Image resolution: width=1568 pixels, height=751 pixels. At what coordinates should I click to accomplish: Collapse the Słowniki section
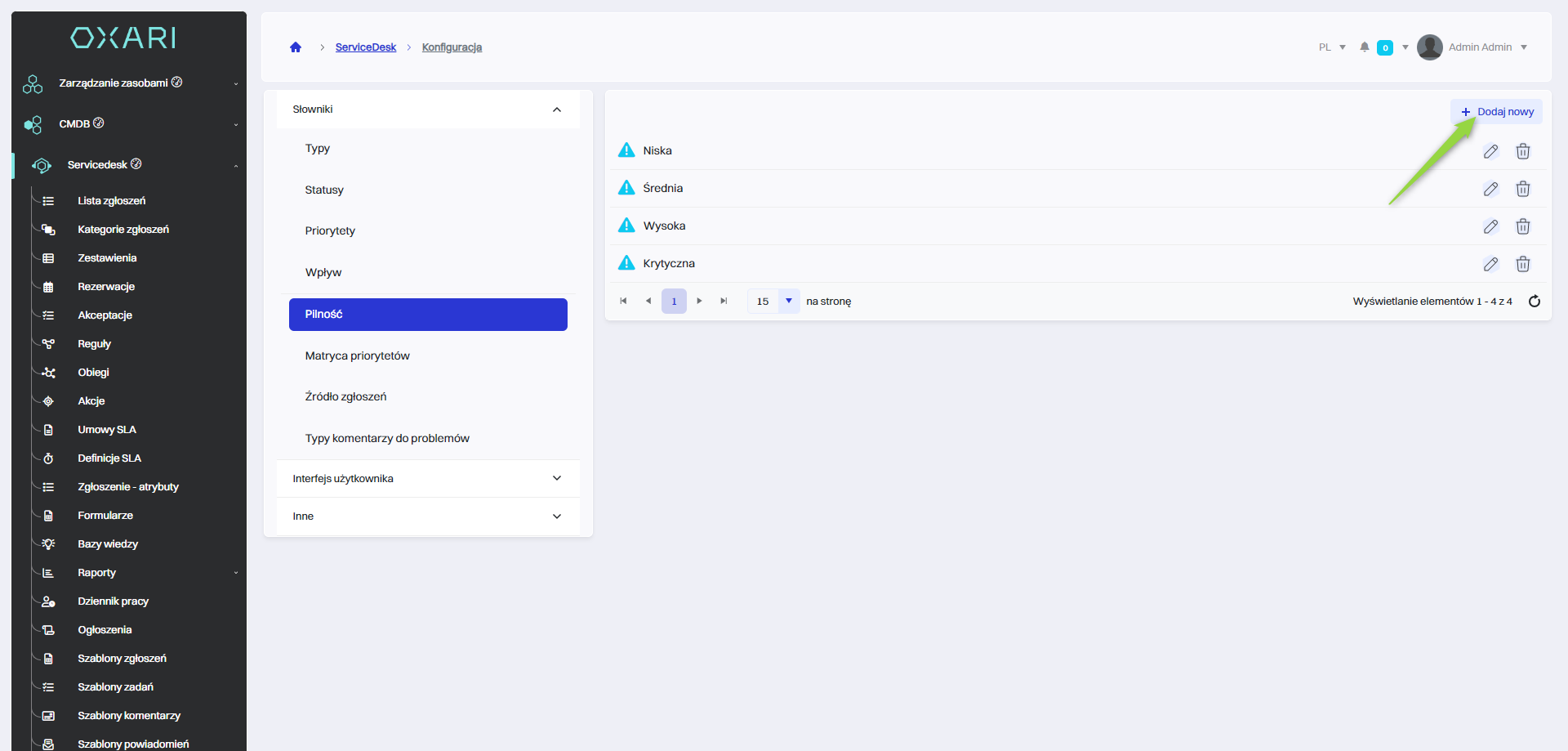[x=557, y=110]
